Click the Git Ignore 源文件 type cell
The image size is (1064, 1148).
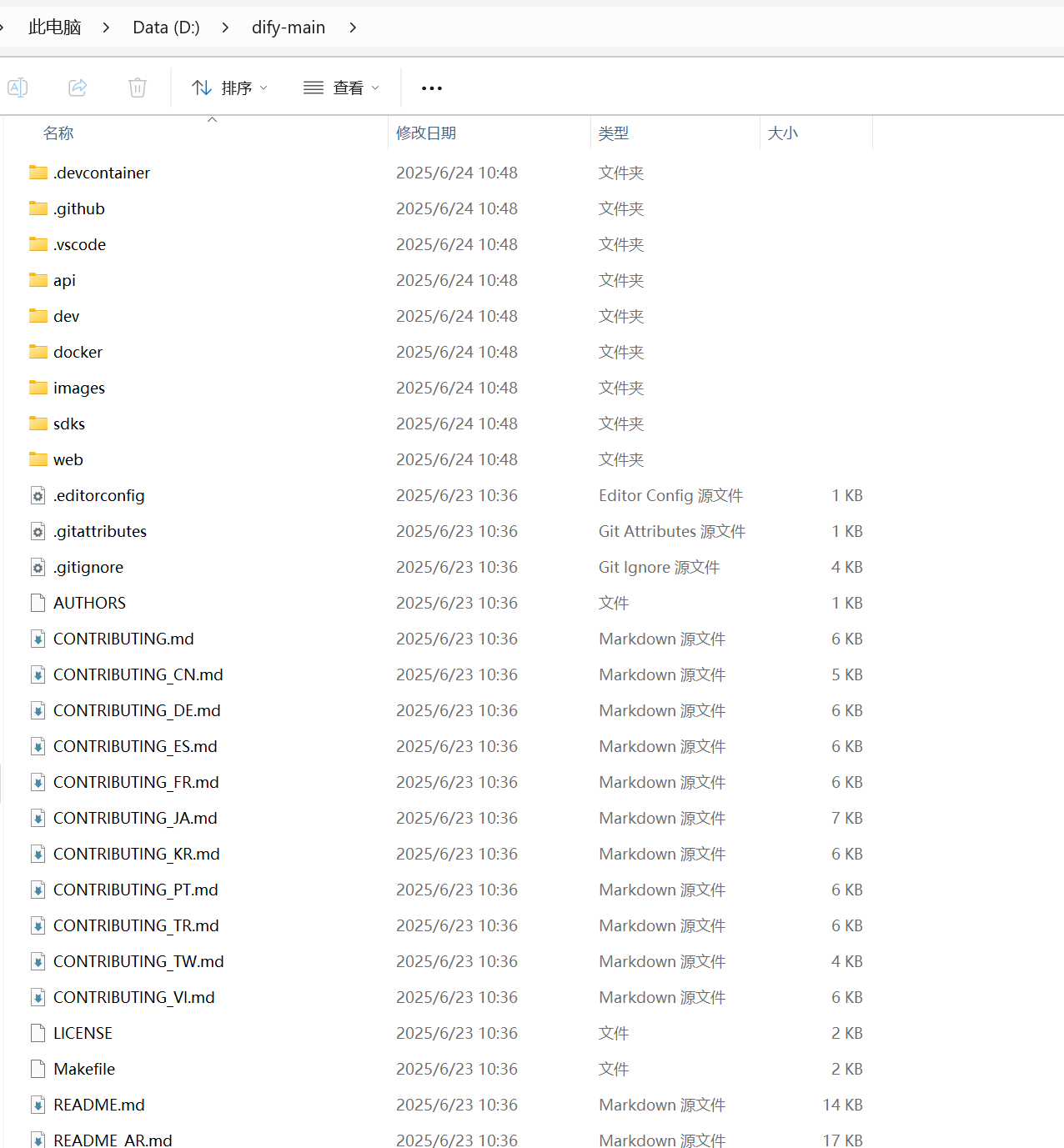tap(659, 567)
